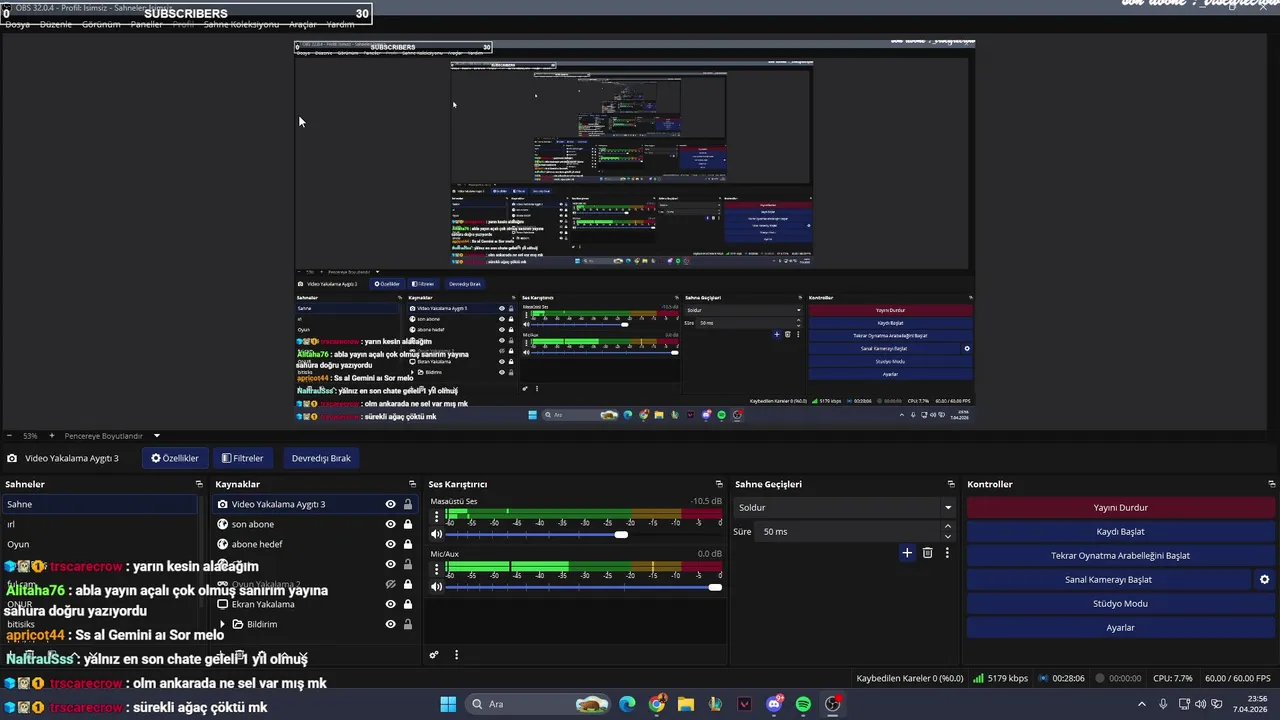1280x720 pixels.
Task: Click the son abone browser source icon
Action: [222, 524]
